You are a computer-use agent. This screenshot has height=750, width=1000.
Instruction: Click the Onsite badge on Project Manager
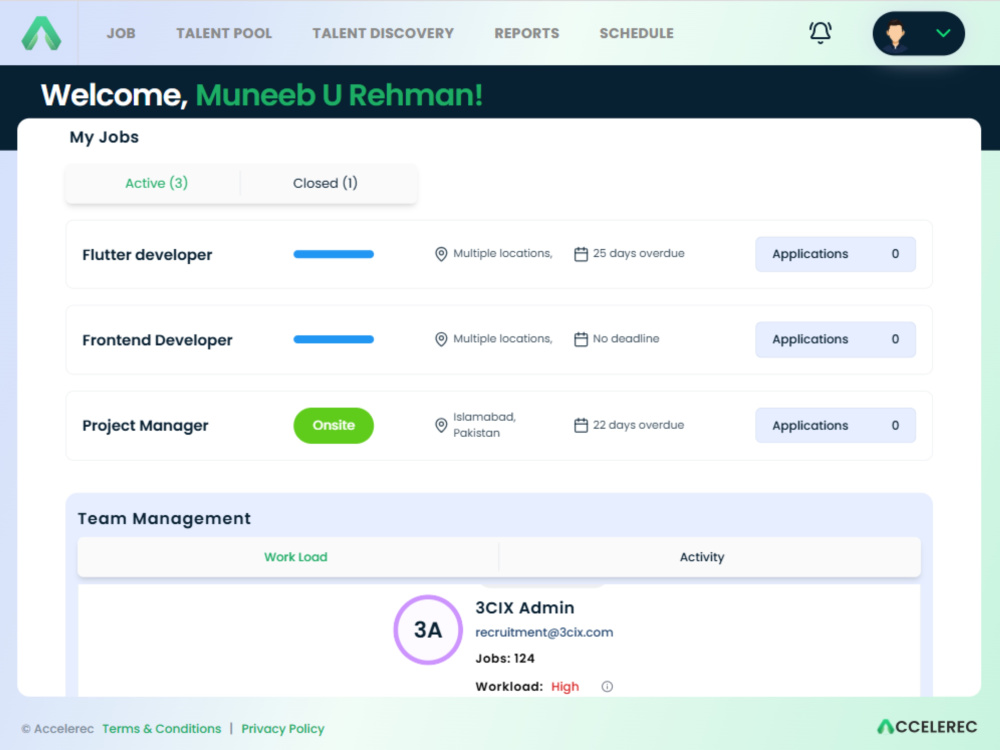(334, 425)
